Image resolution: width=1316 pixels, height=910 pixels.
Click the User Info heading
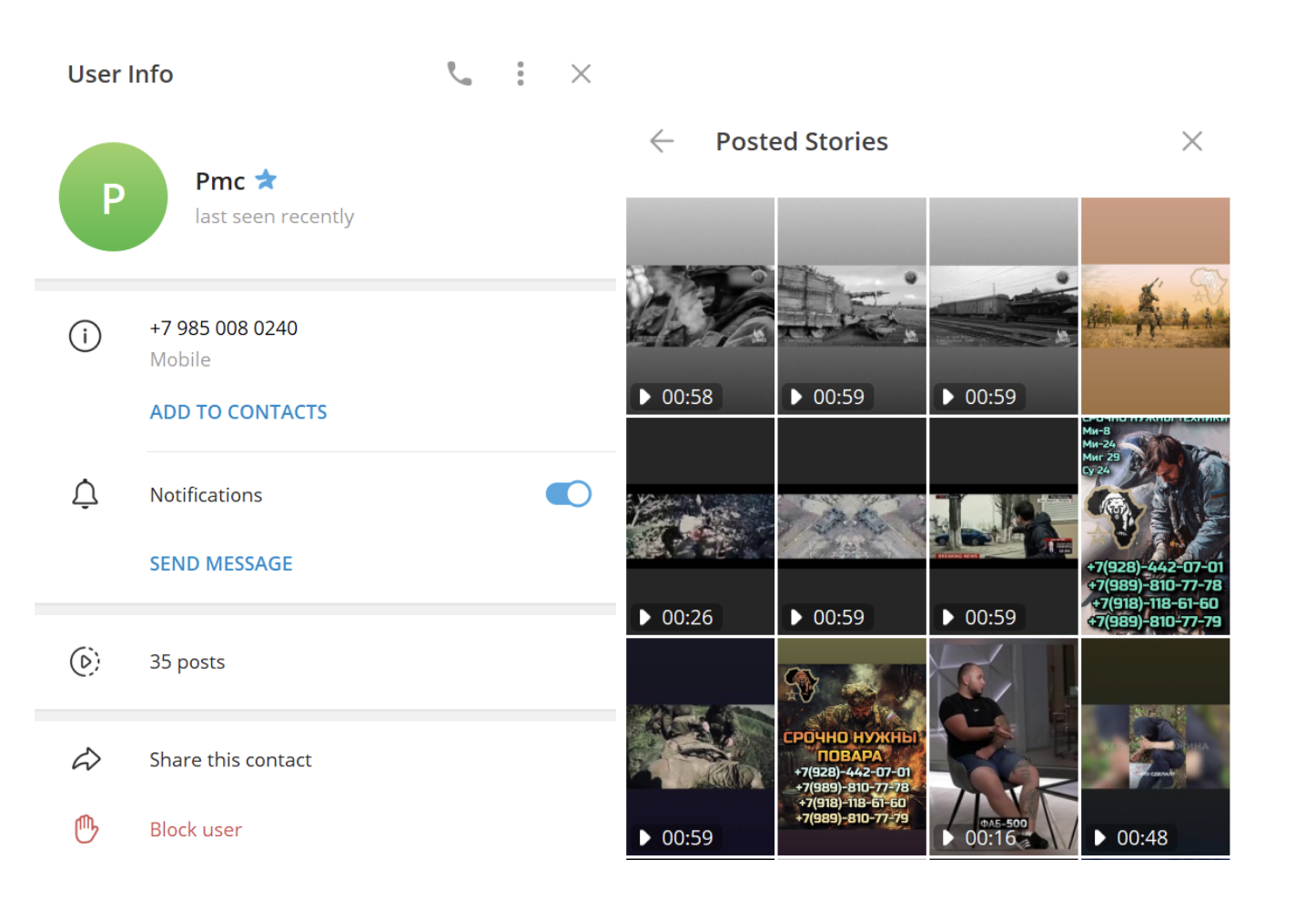tap(120, 74)
